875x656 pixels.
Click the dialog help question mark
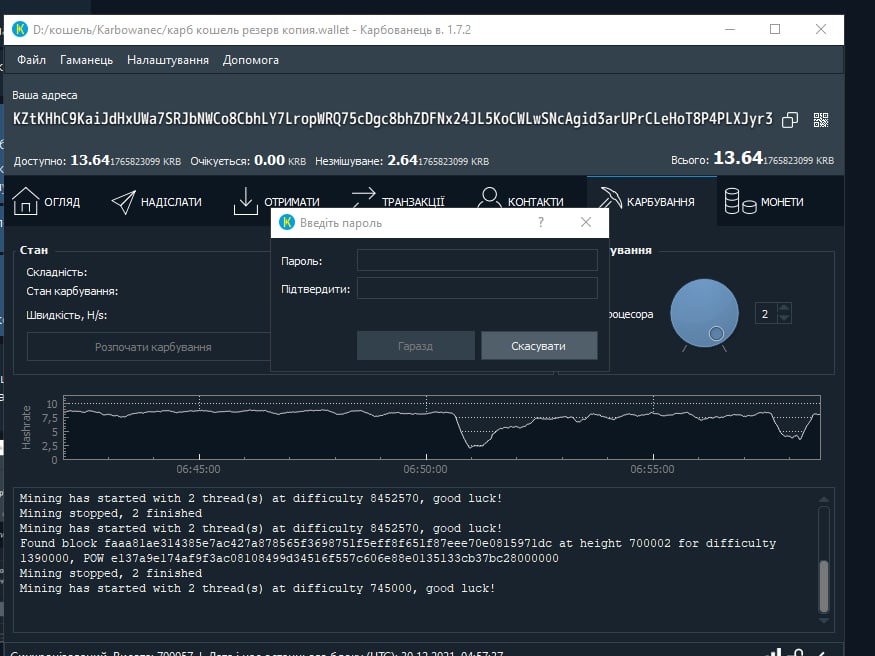tap(541, 223)
